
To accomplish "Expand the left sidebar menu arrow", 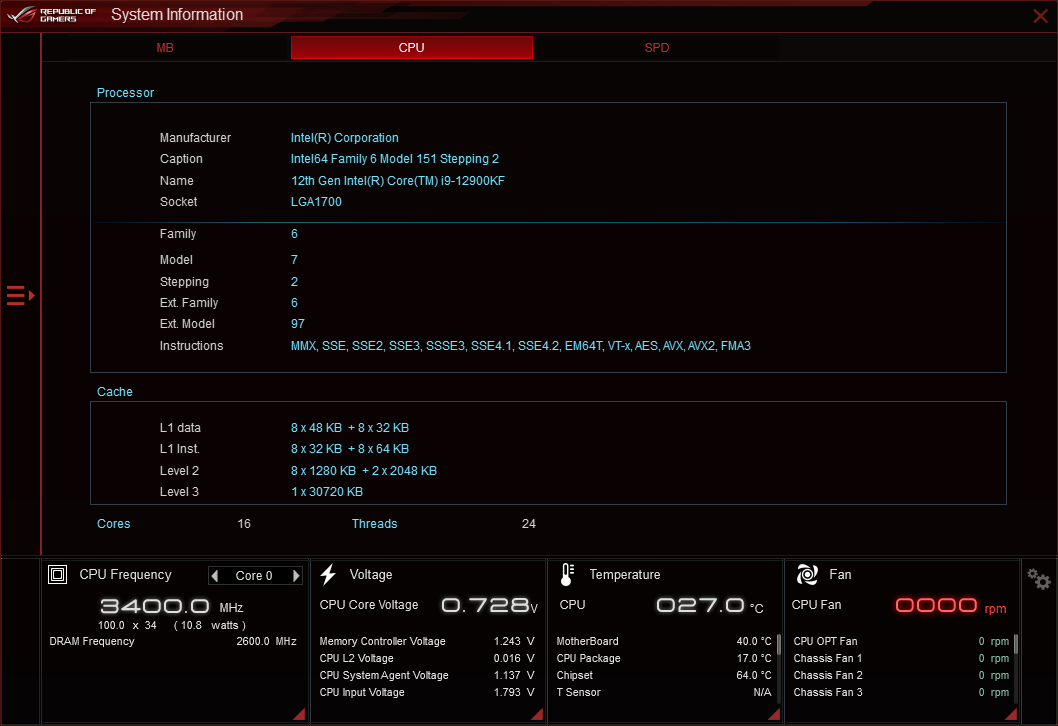I will tap(21, 296).
